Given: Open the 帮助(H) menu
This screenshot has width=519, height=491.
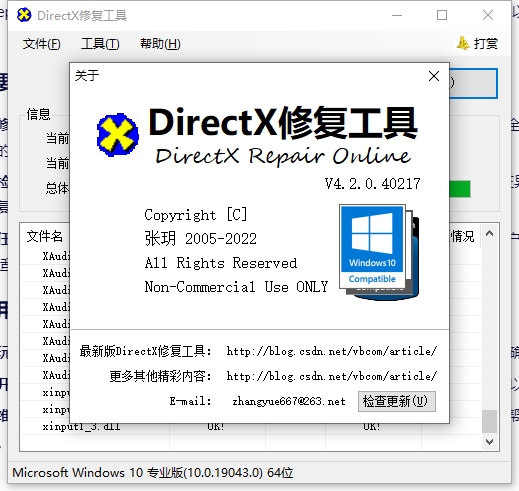Looking at the screenshot, I should pyautogui.click(x=160, y=44).
